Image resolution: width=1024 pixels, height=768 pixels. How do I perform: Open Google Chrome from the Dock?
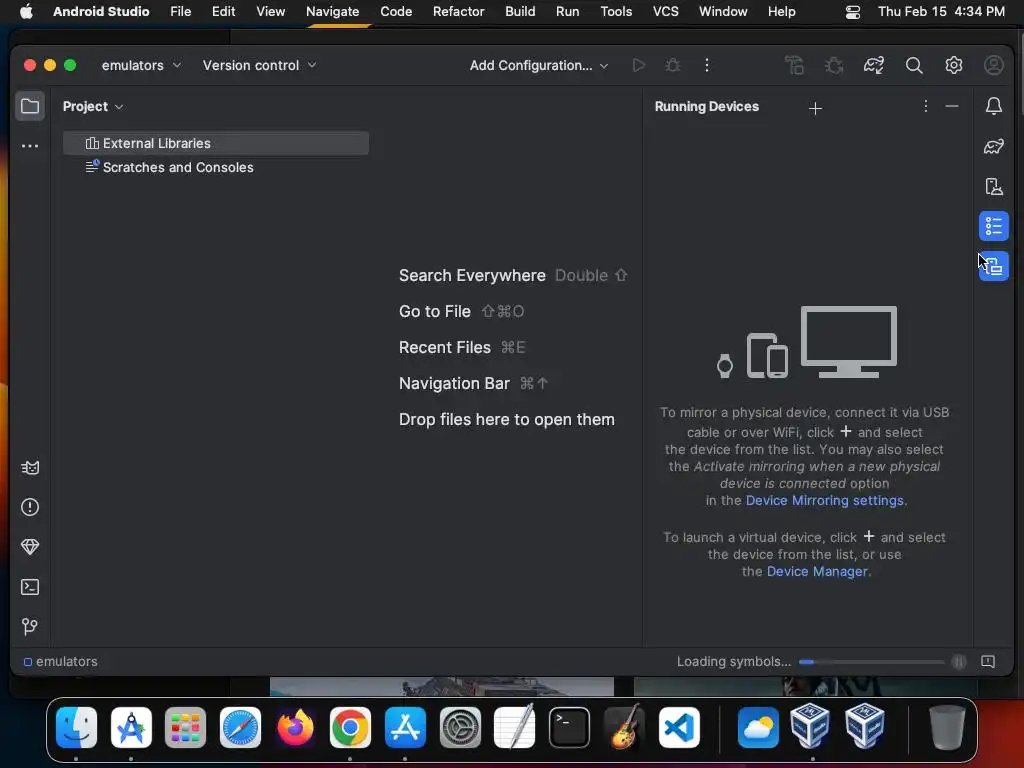pos(350,727)
